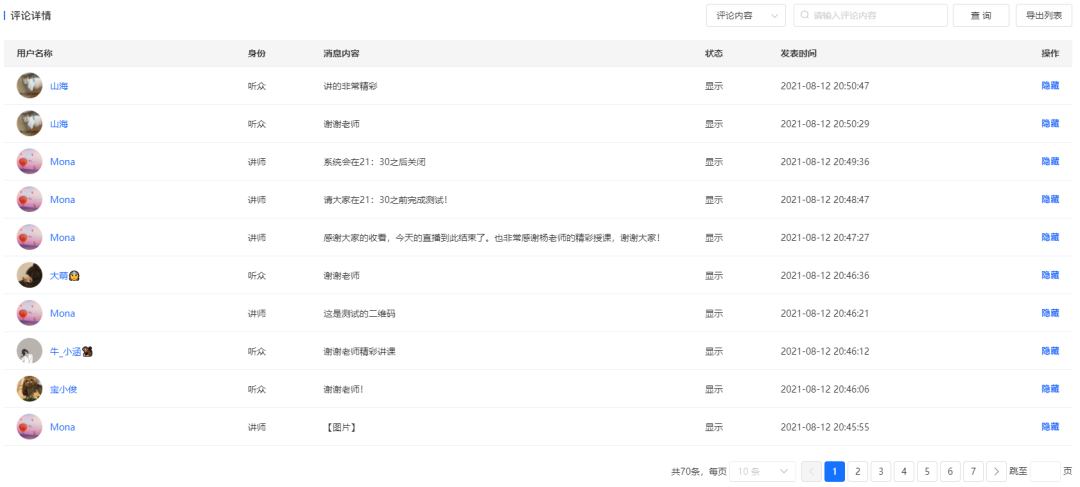The width and height of the screenshot is (1080, 487).
Task: Click the comment search input field
Action: 870,16
